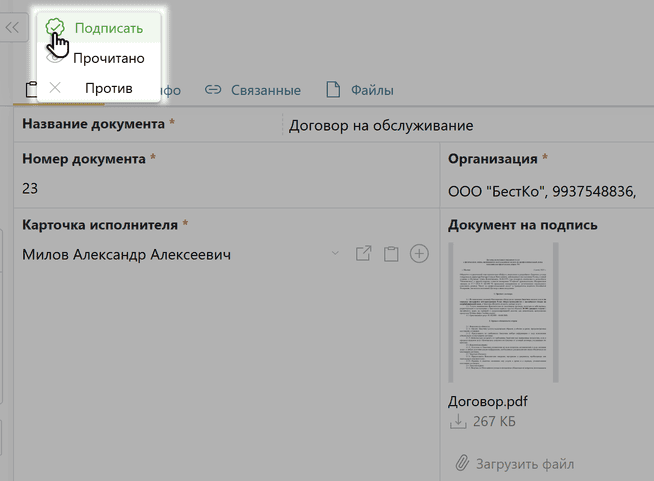Viewport: 654px width, 481px height.
Task: Click the clipboard icon in executor card field
Action: click(391, 254)
